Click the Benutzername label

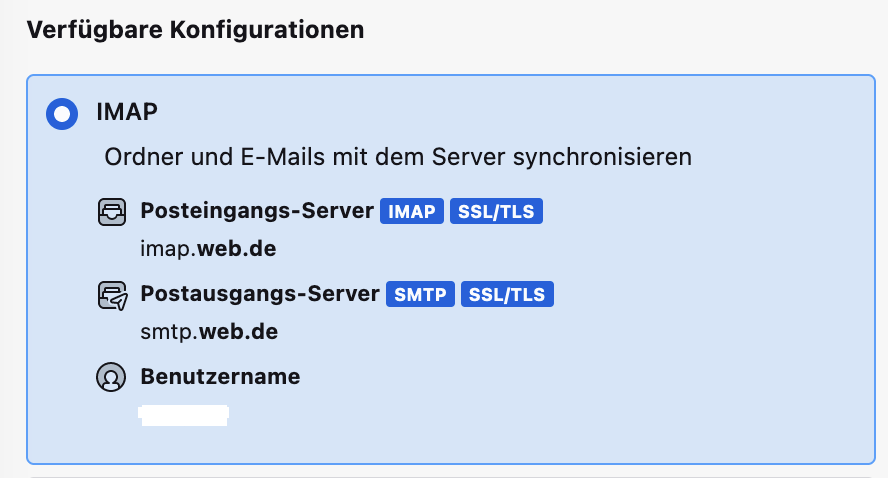click(220, 377)
